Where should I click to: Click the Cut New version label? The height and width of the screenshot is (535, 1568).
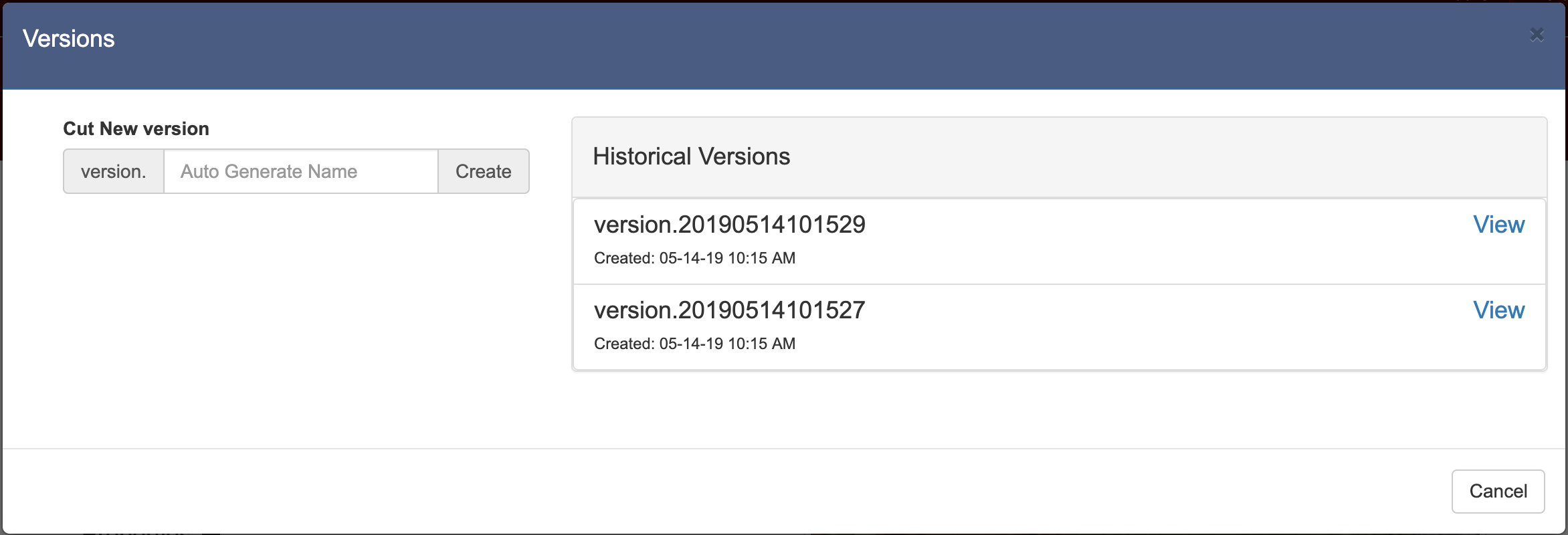pos(136,128)
